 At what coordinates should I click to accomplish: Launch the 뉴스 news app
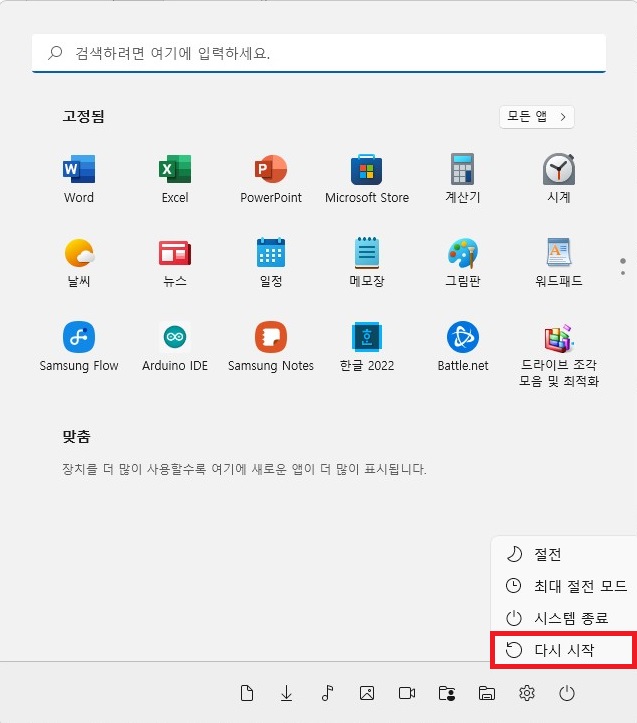pos(175,262)
